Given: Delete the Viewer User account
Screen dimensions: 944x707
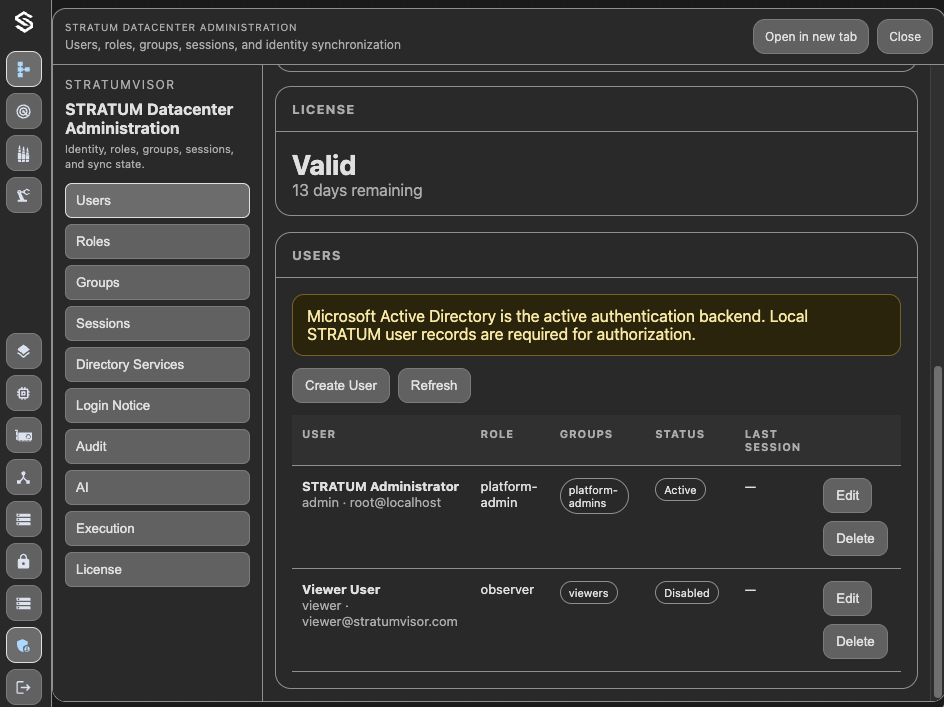Looking at the screenshot, I should point(855,641).
